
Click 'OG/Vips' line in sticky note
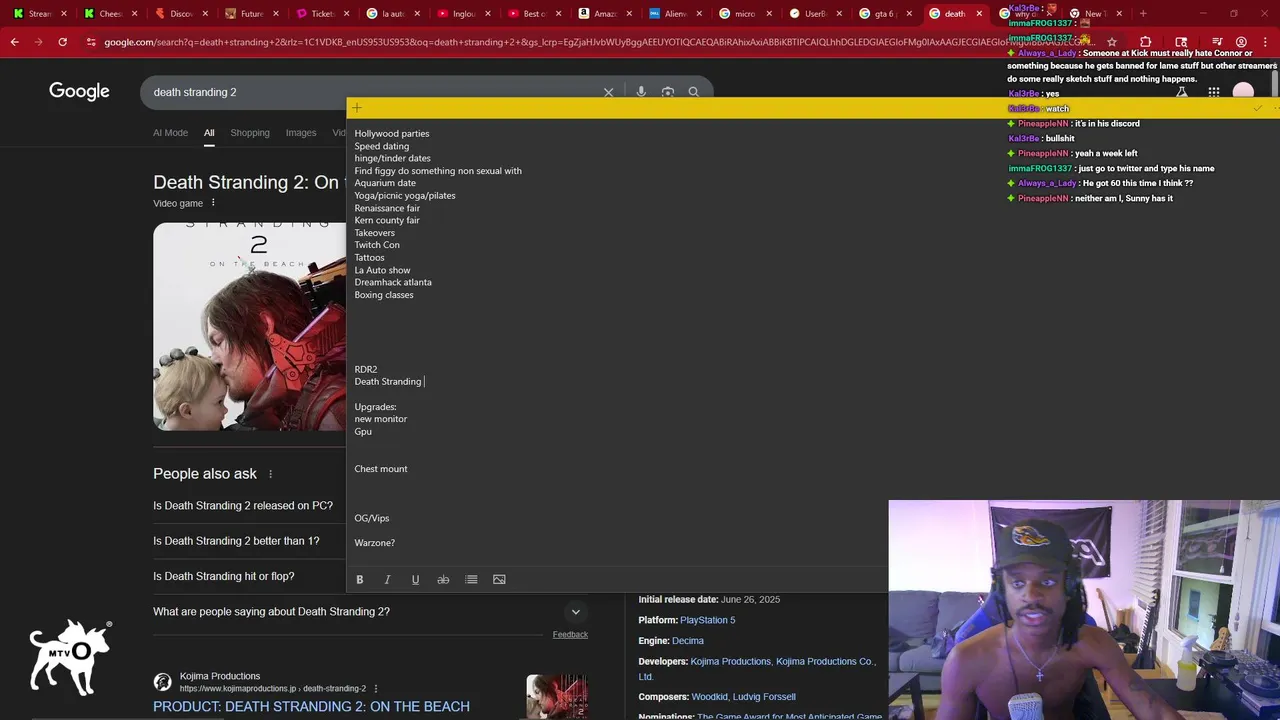(371, 518)
